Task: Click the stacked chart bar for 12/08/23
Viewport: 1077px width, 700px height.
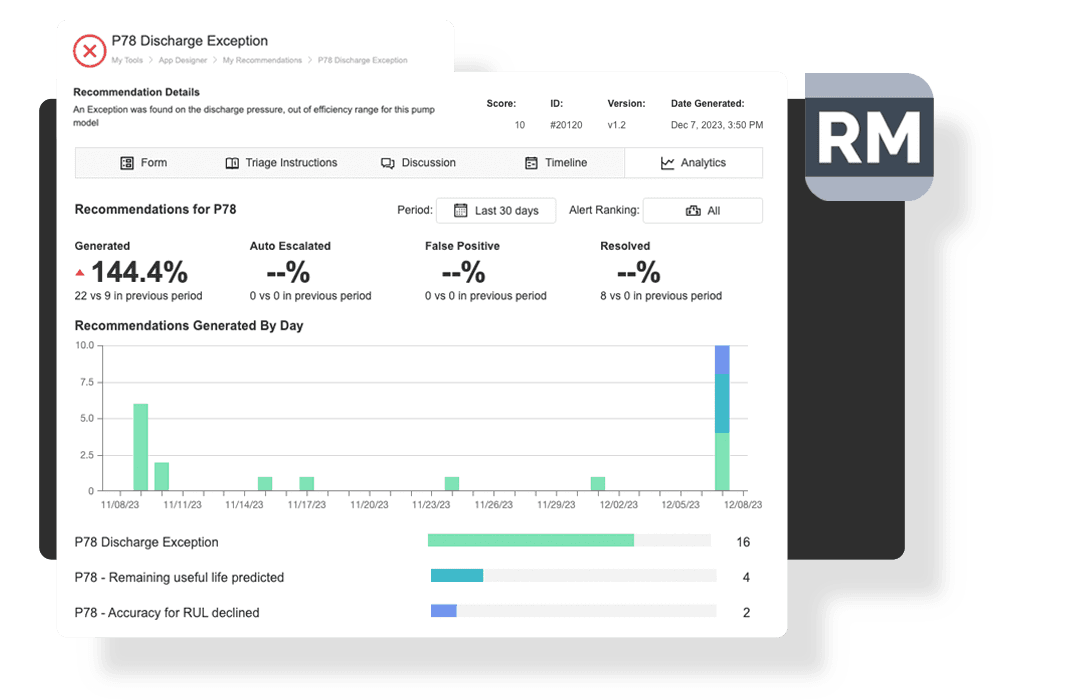Action: click(x=722, y=418)
